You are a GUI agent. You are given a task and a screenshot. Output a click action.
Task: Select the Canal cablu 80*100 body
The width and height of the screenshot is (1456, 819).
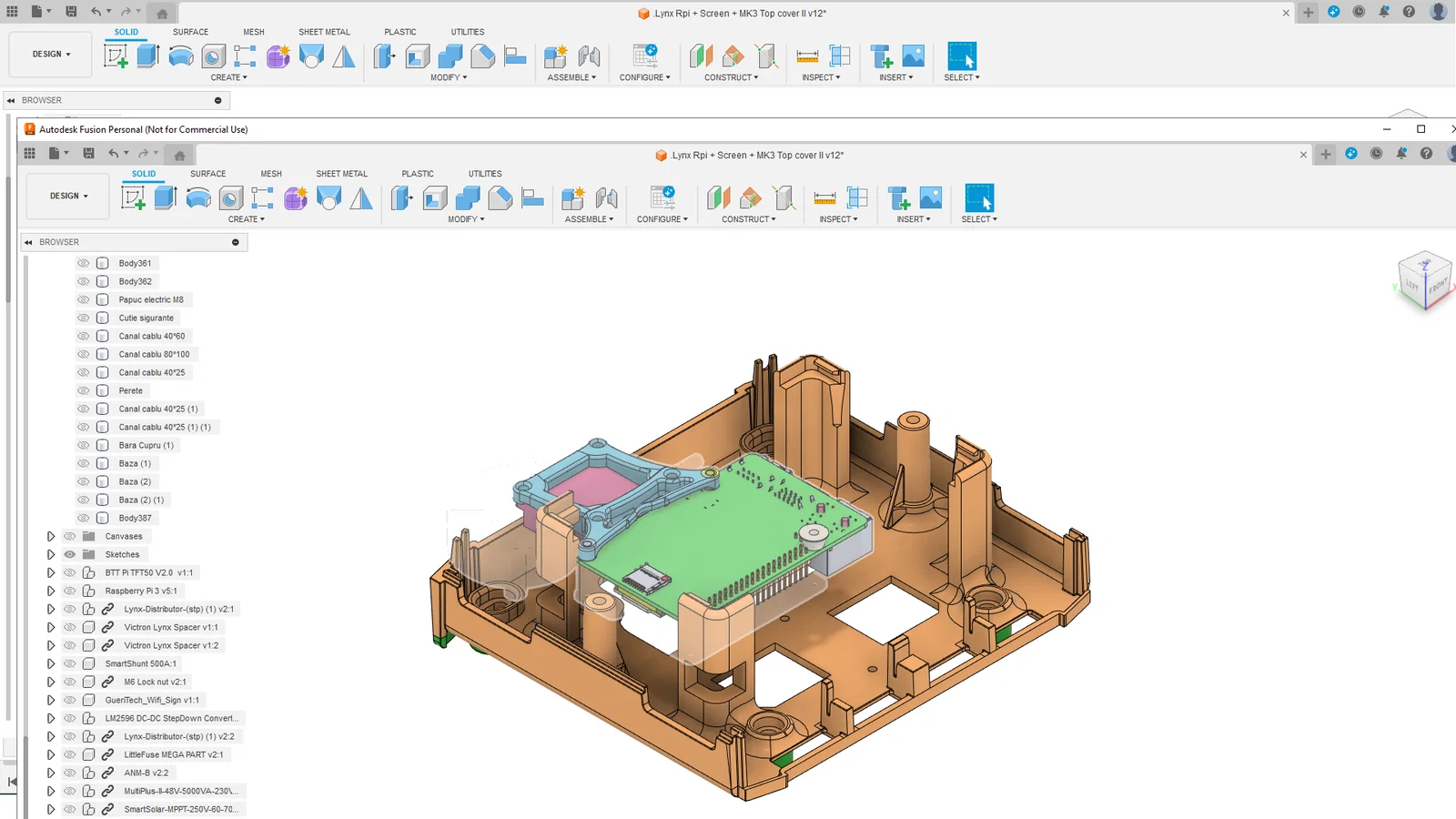(154, 354)
